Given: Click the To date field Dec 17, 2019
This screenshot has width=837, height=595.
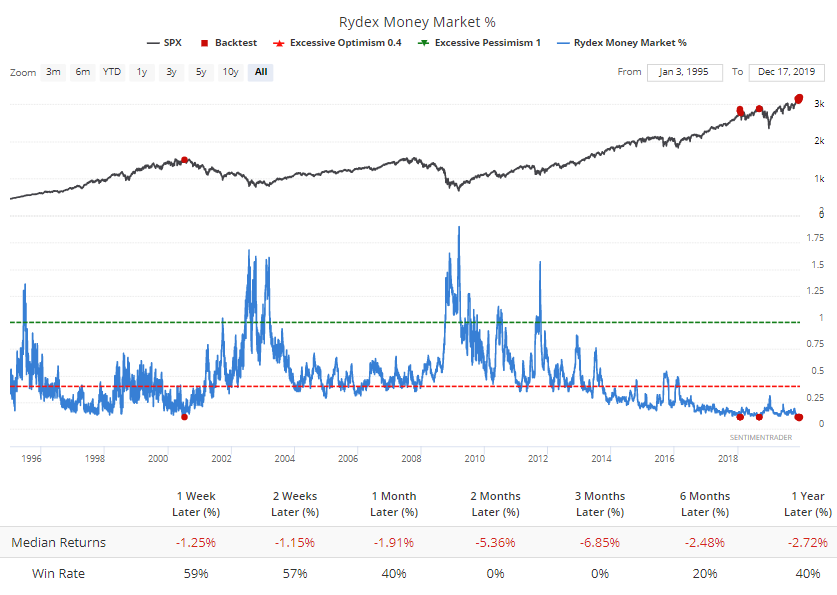Looking at the screenshot, I should click(x=786, y=72).
